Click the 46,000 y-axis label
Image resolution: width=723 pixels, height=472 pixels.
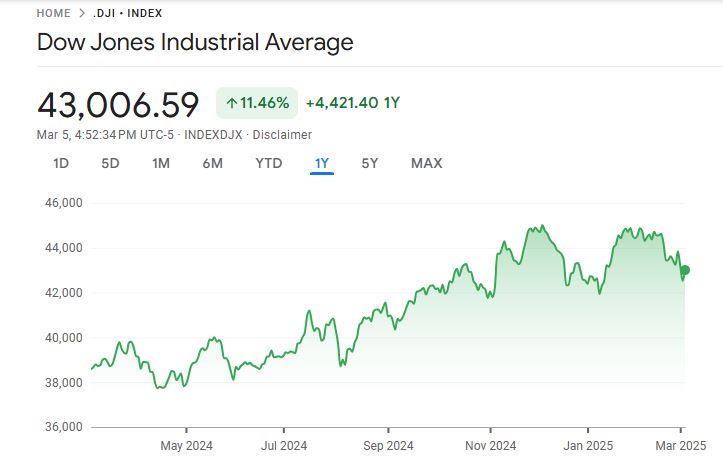[64, 203]
